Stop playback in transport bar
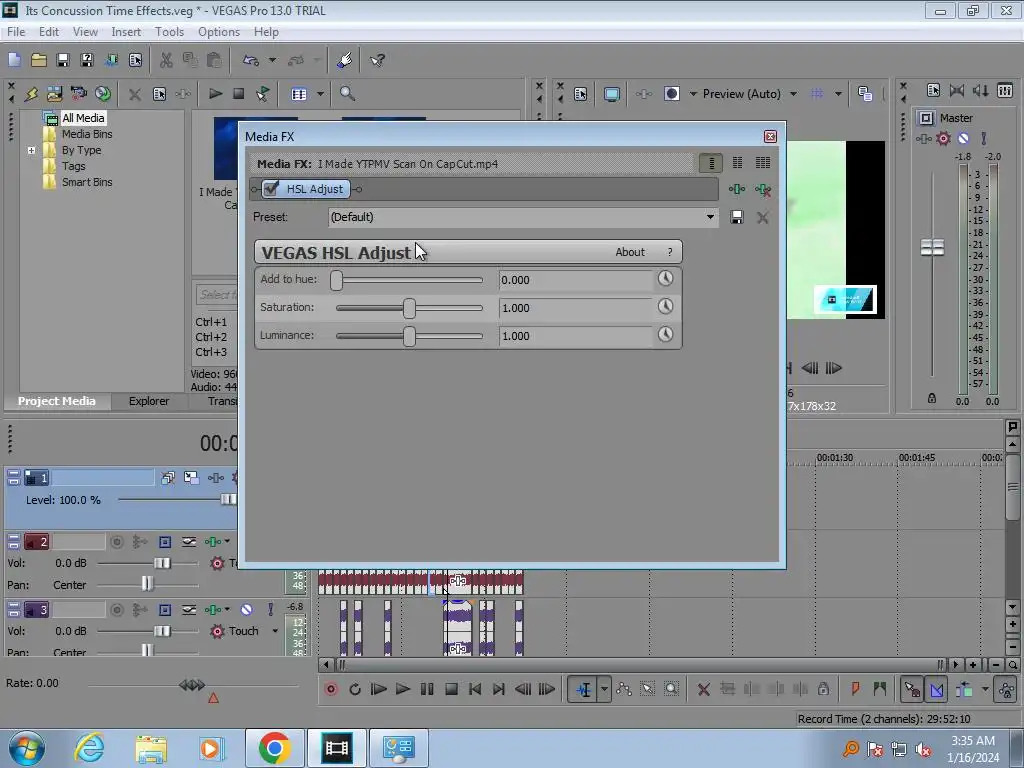Viewport: 1024px width, 768px height. (451, 689)
